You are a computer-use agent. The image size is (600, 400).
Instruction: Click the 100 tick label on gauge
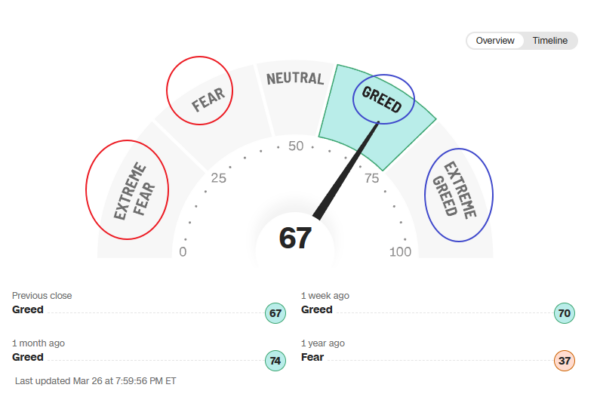(400, 252)
